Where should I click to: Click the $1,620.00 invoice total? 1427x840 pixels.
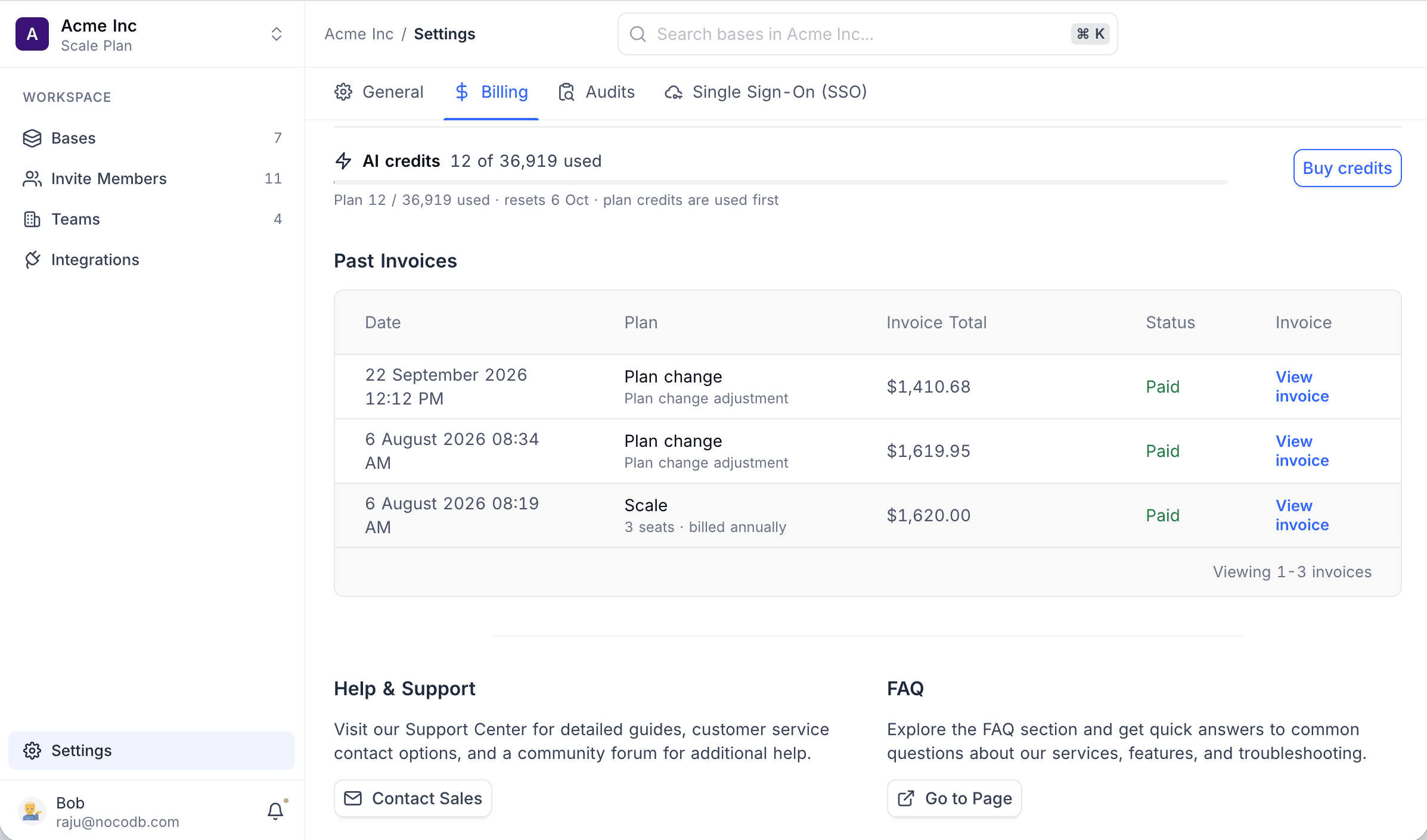point(928,515)
